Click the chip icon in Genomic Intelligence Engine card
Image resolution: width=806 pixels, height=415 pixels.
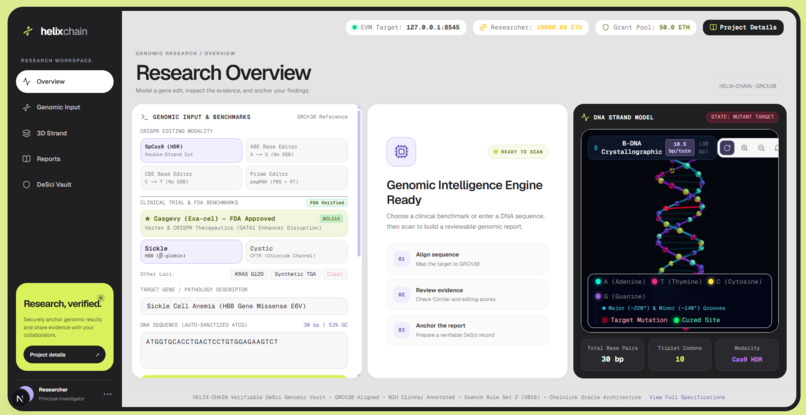[401, 152]
